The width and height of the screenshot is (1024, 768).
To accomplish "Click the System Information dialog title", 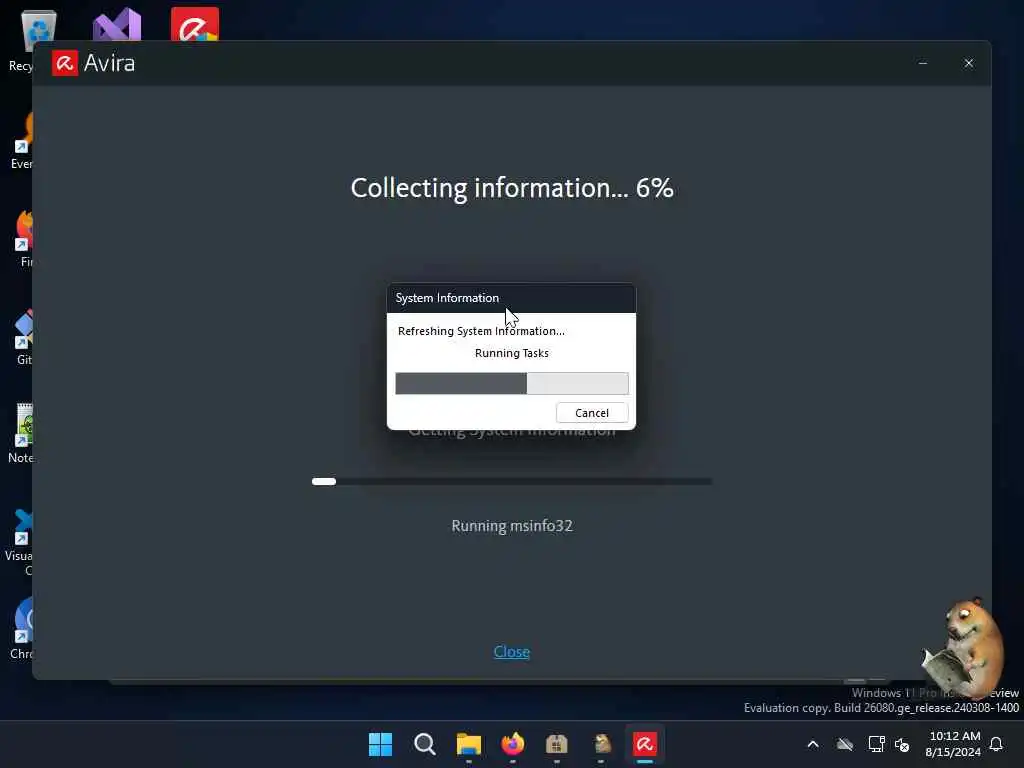I will 447,298.
